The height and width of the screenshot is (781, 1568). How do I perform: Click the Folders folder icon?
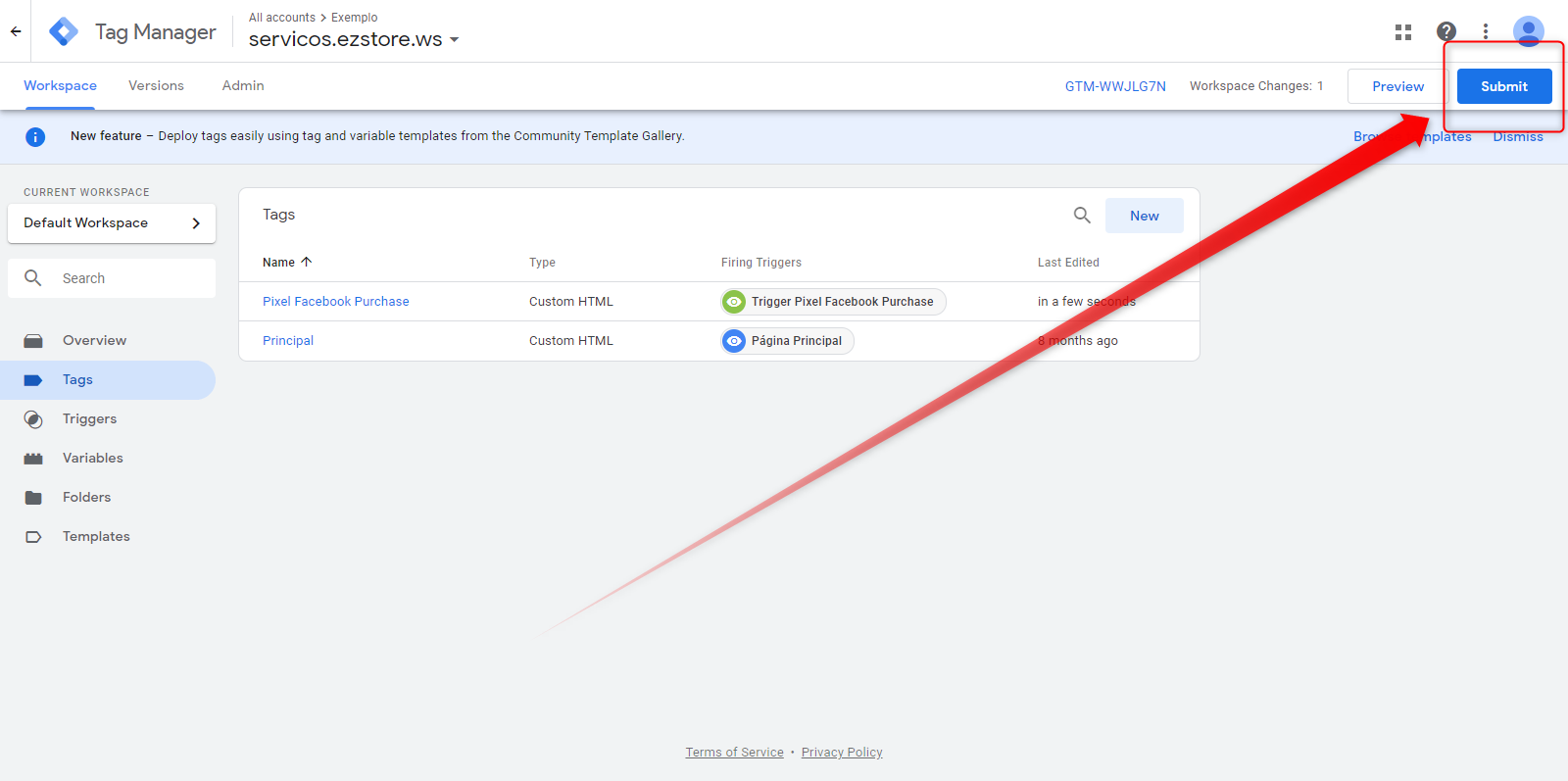point(33,498)
